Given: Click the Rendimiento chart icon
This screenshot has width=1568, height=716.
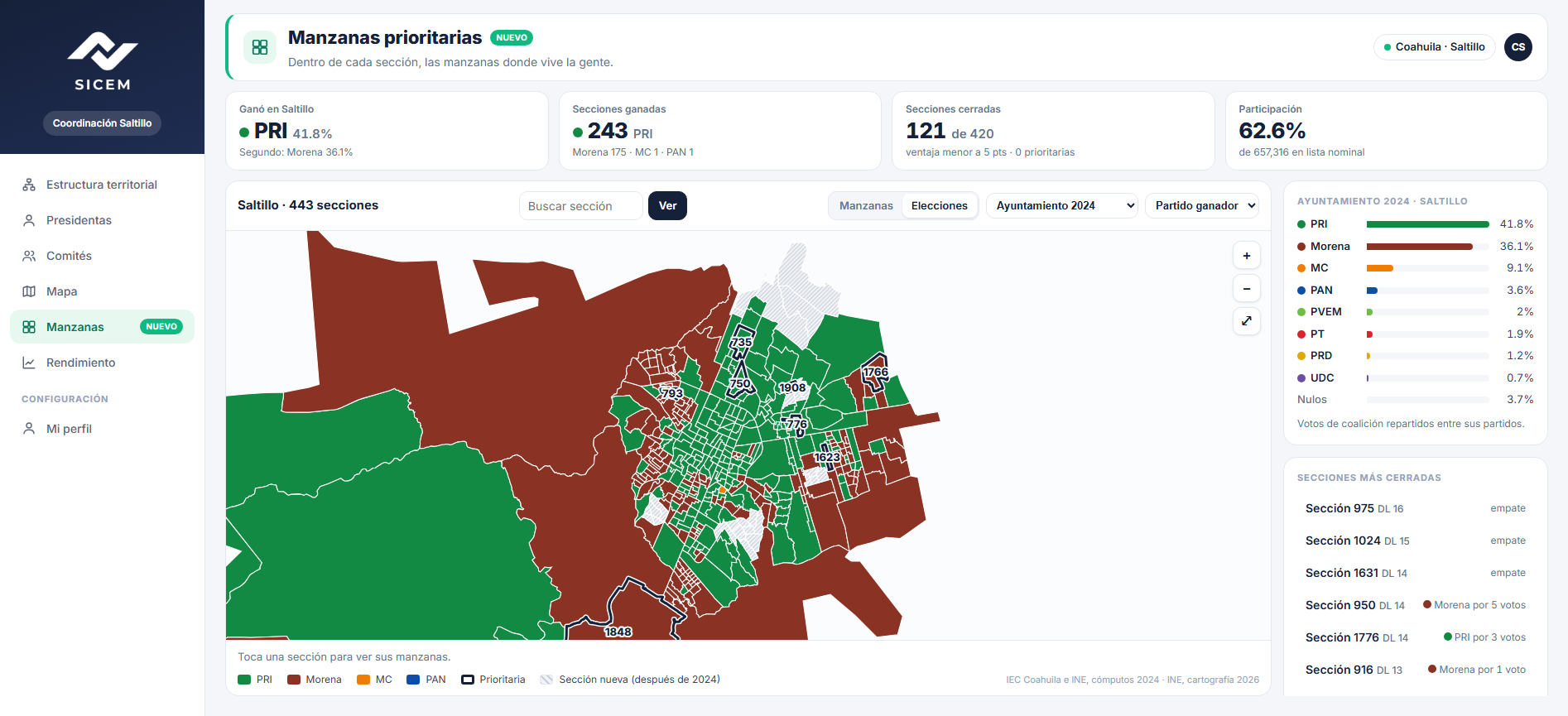Looking at the screenshot, I should 29,363.
